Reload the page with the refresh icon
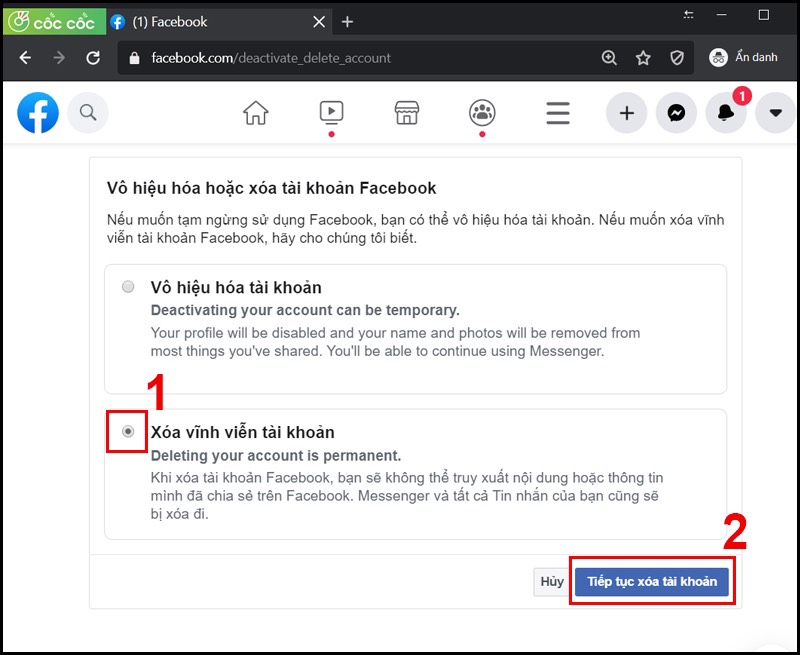 pos(93,57)
